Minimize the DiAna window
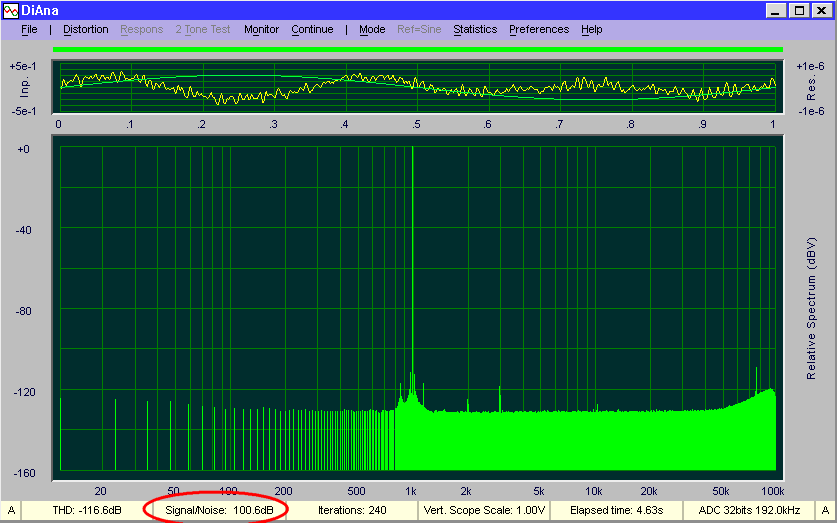837x523 pixels. [777, 10]
